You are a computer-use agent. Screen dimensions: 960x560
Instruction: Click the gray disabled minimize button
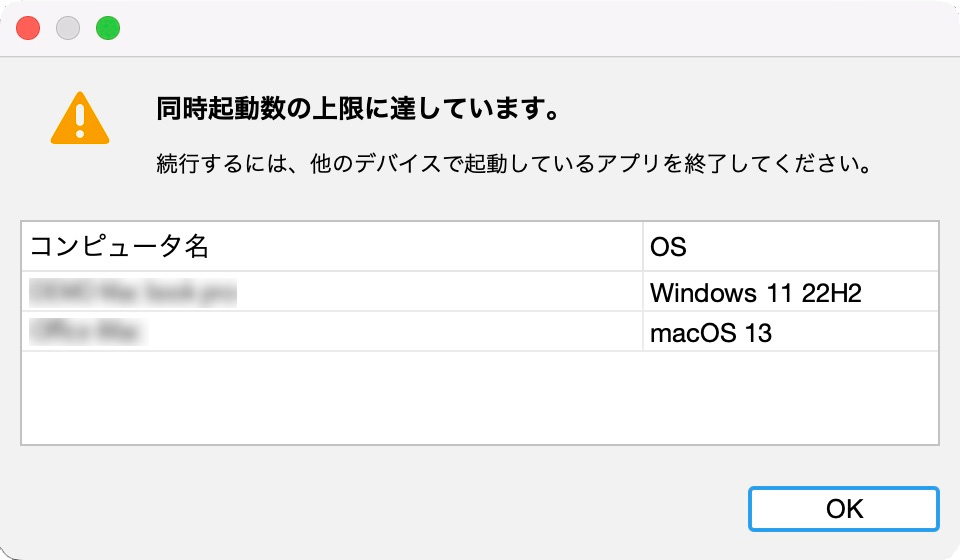pyautogui.click(x=68, y=28)
